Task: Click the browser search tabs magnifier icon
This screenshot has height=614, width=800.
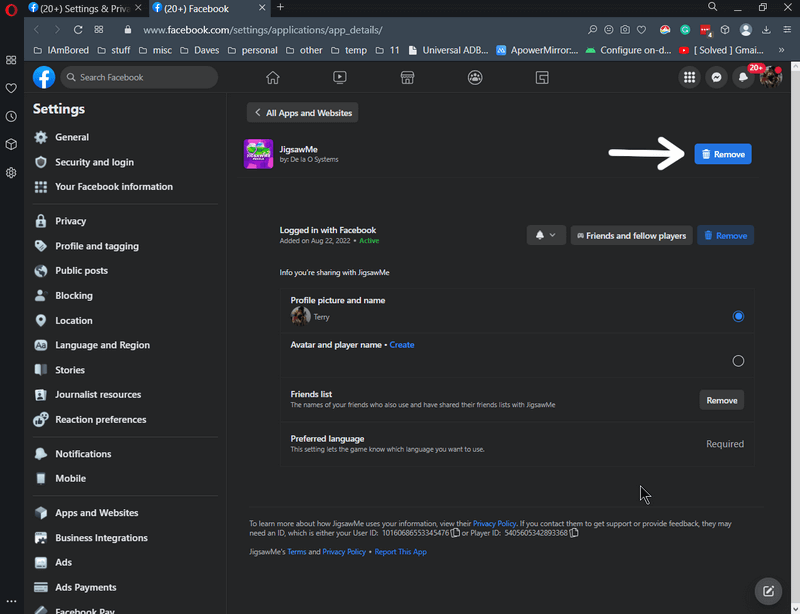Action: (x=713, y=7)
